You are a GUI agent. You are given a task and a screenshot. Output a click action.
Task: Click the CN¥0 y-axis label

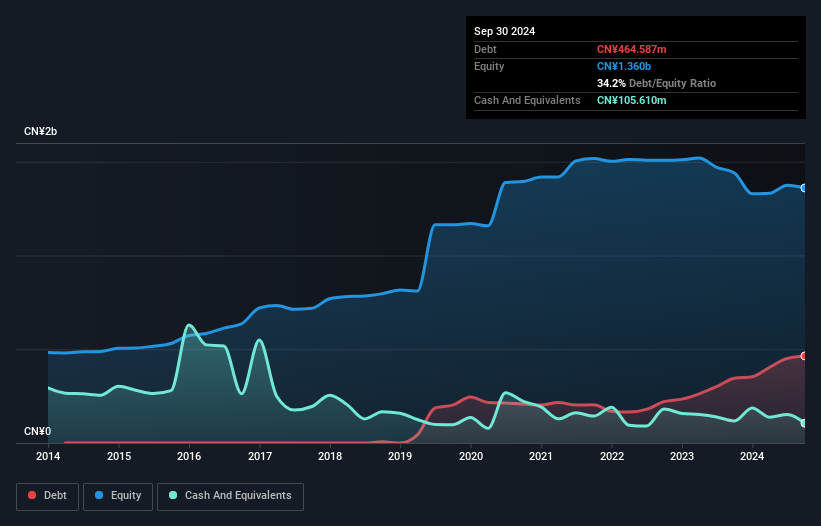click(37, 431)
